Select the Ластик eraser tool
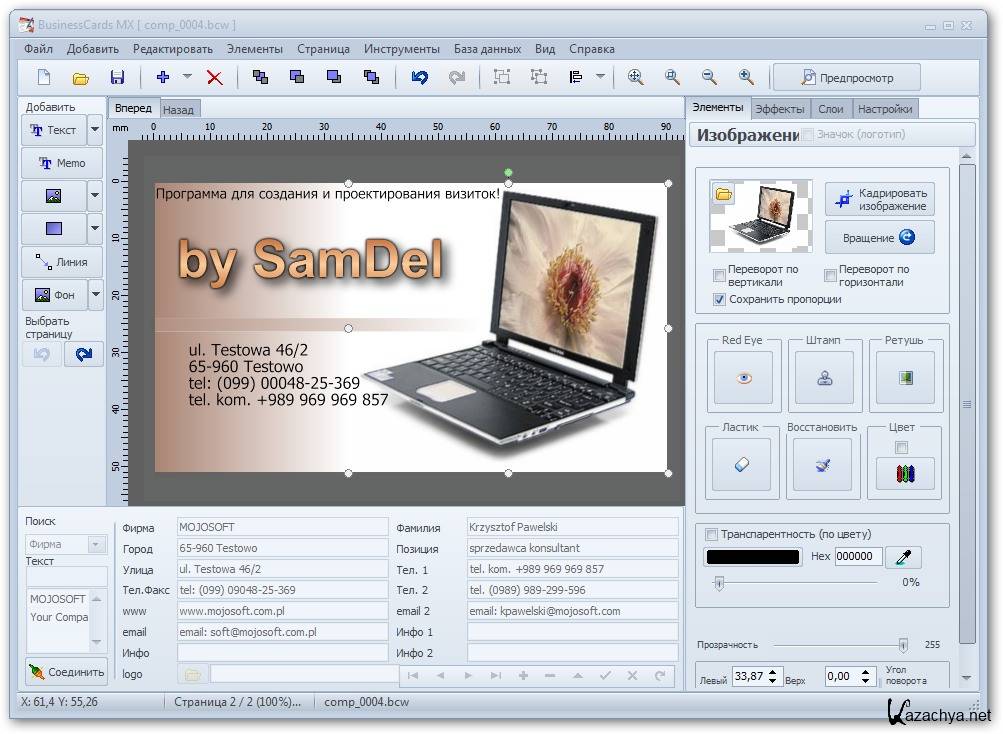 (741, 465)
